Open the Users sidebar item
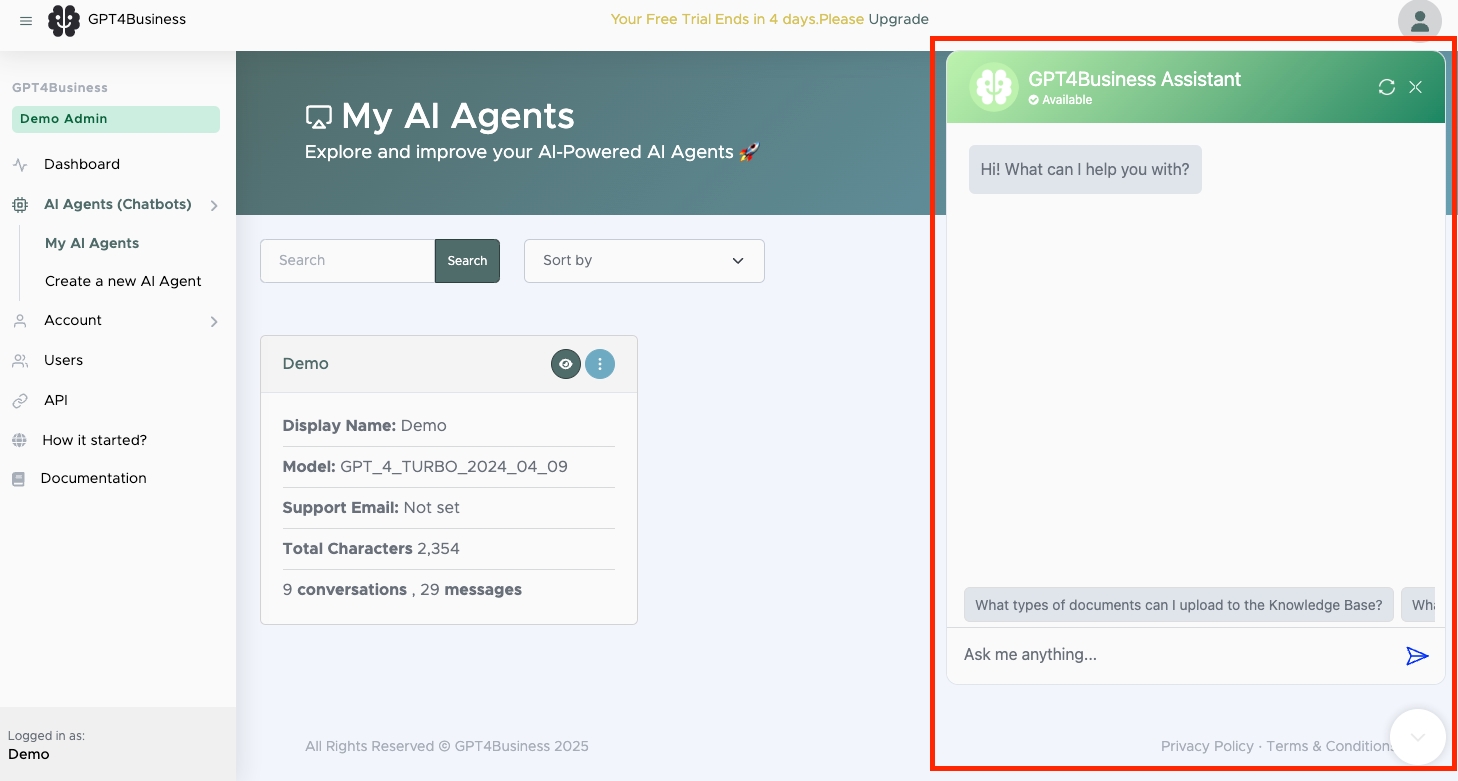 pos(63,360)
